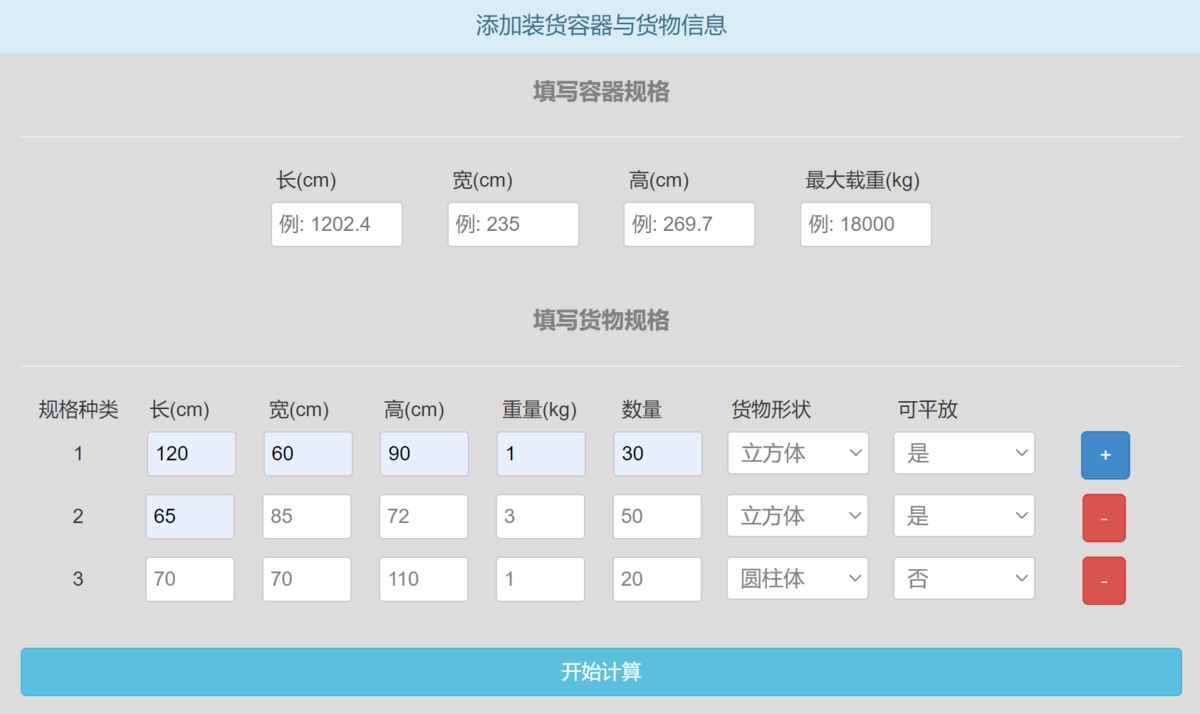1200x714 pixels.
Task: Open the 圆柱体 shape dropdown on row 3
Action: (x=798, y=579)
